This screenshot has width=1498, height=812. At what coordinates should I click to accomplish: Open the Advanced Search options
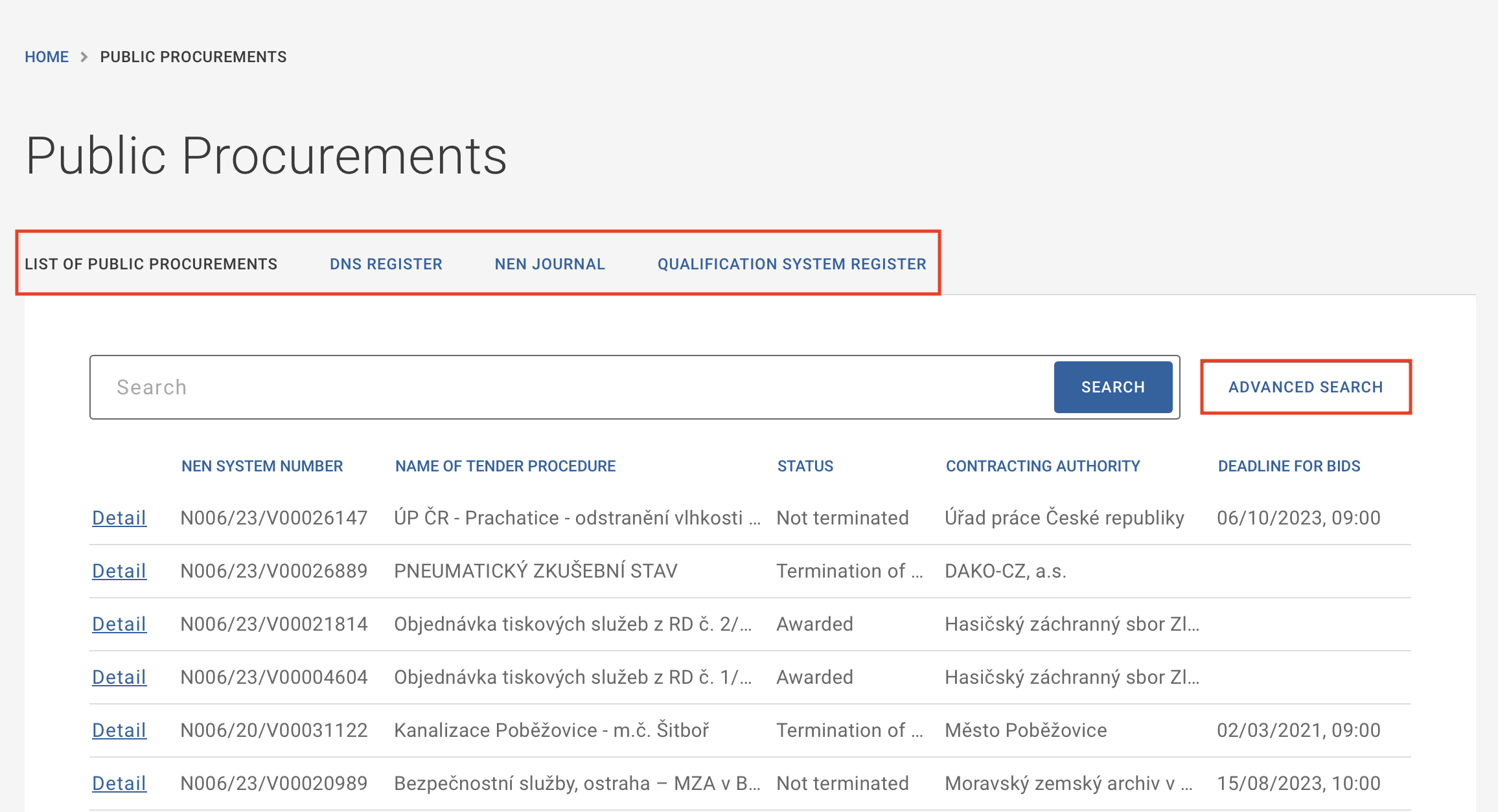point(1306,387)
